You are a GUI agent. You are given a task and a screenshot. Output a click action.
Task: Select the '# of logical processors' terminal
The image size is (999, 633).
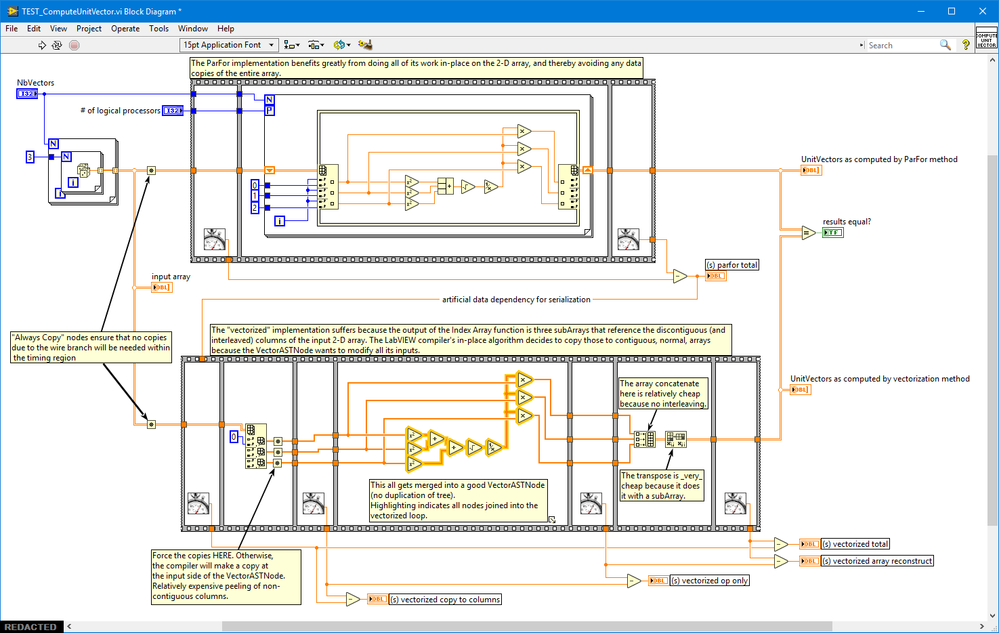tap(173, 111)
